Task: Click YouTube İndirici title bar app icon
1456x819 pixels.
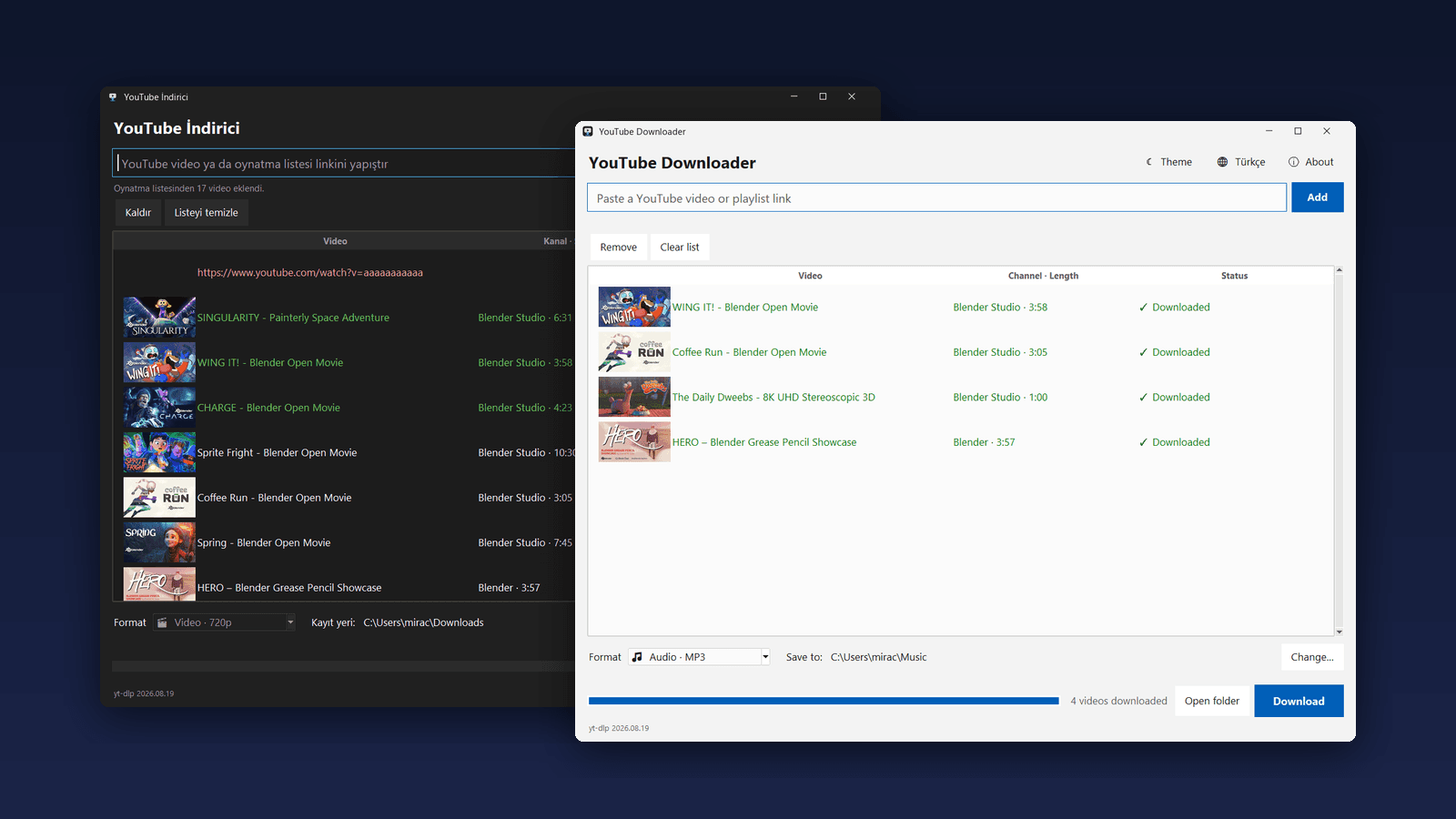Action: [x=113, y=96]
